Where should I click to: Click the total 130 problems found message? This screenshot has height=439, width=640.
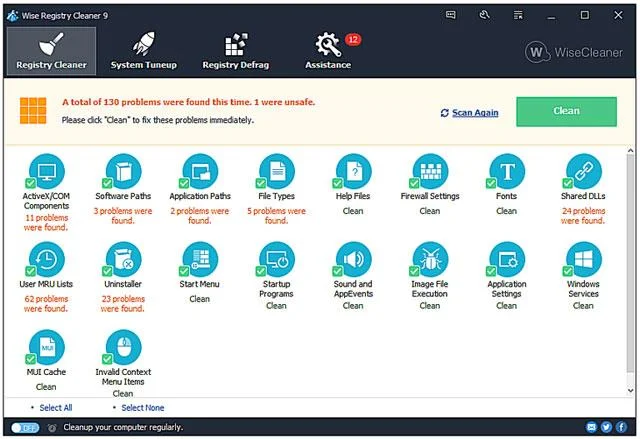189,102
